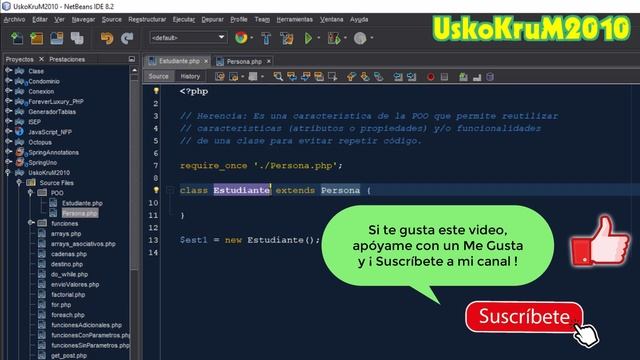Open the Chrome browser dropdown arrow
The image size is (640, 360).
tap(251, 38)
